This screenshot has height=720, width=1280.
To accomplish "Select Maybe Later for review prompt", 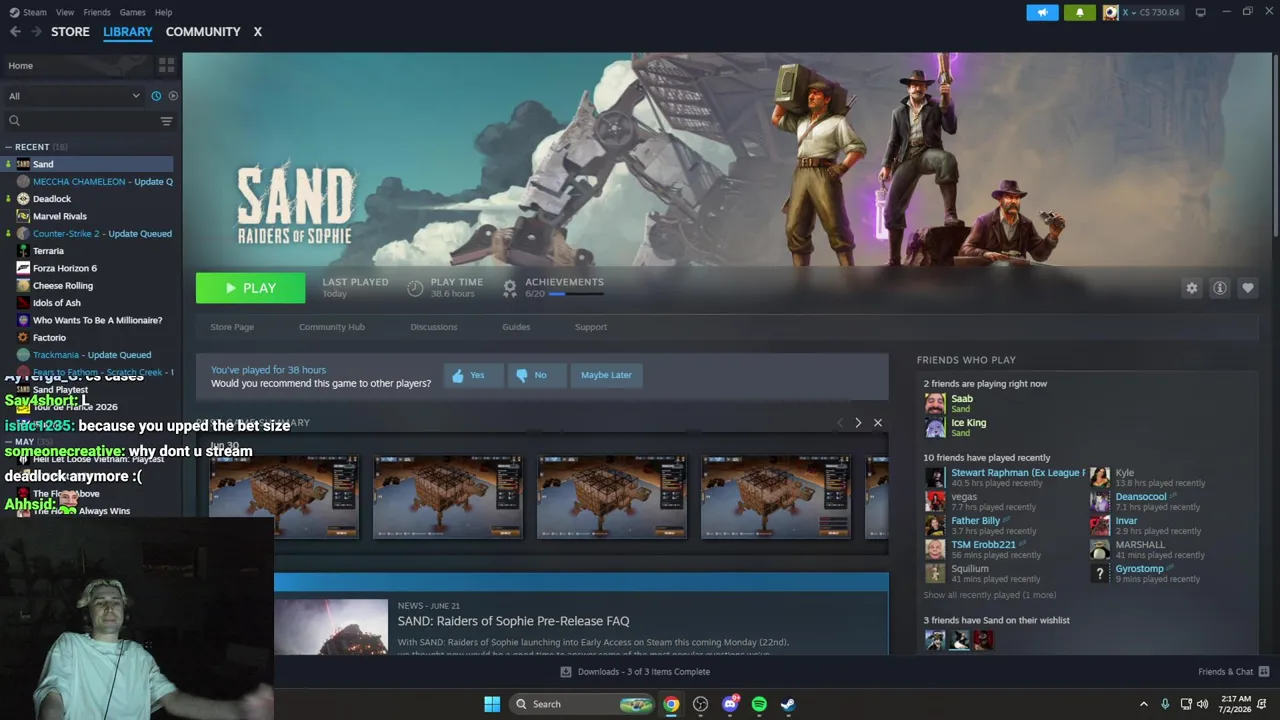I will 606,375.
